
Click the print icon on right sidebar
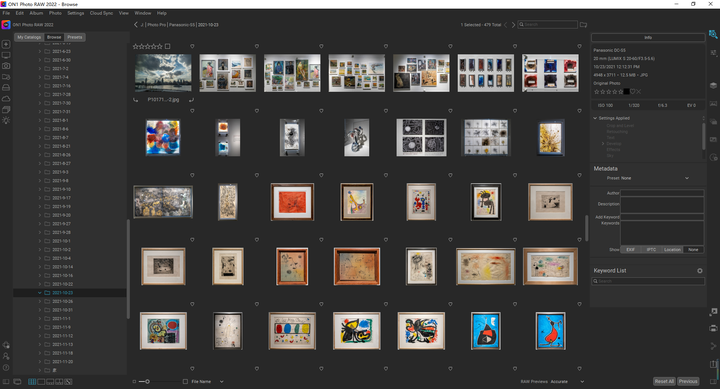pos(713,328)
